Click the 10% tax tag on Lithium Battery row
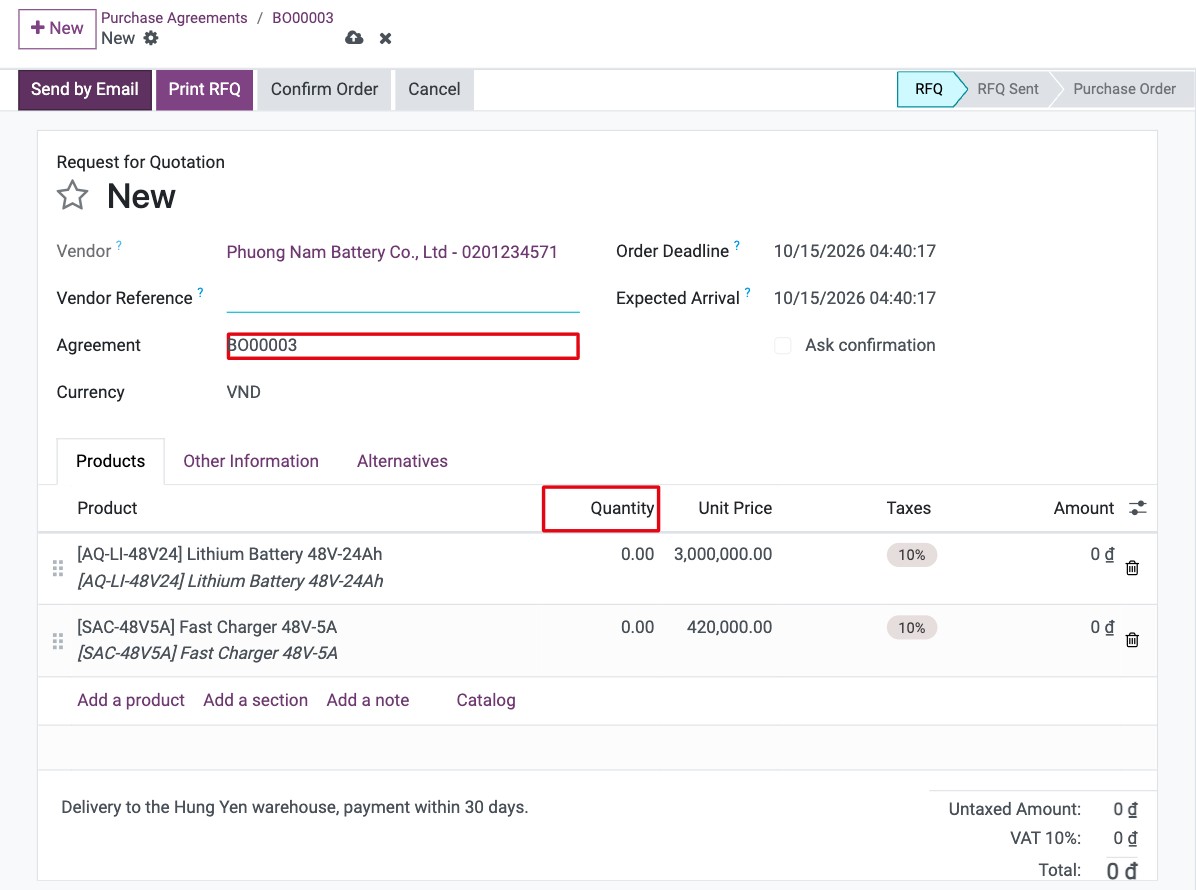Screen dimensions: 1196x890 point(911,555)
